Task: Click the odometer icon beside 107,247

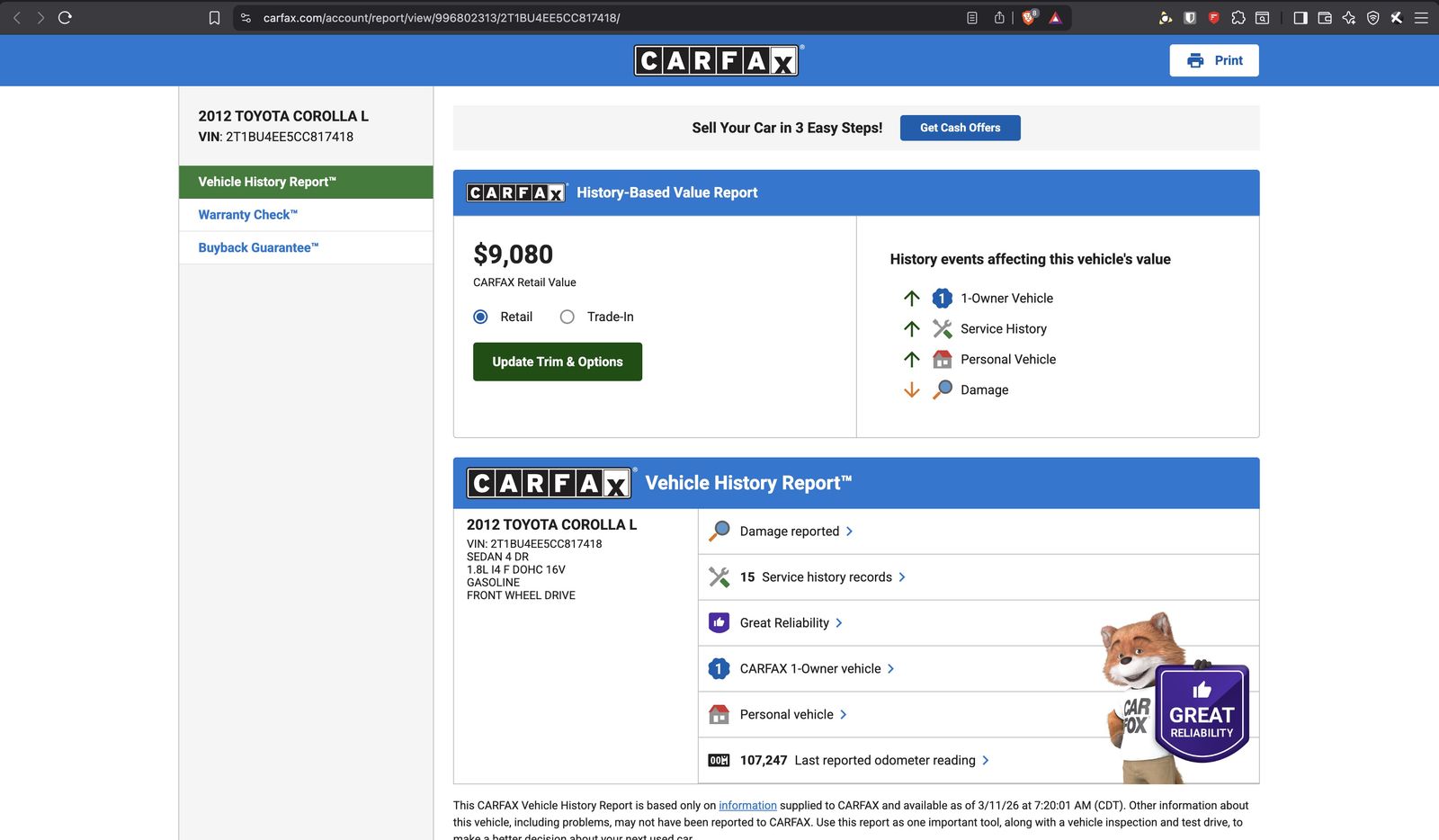Action: [x=719, y=761]
